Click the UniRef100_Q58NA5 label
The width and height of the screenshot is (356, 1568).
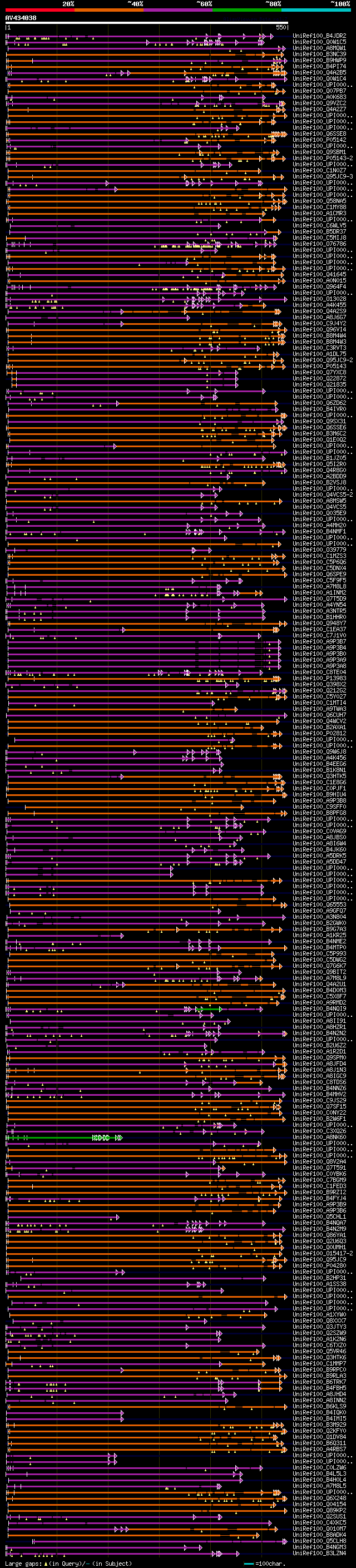(x=319, y=201)
